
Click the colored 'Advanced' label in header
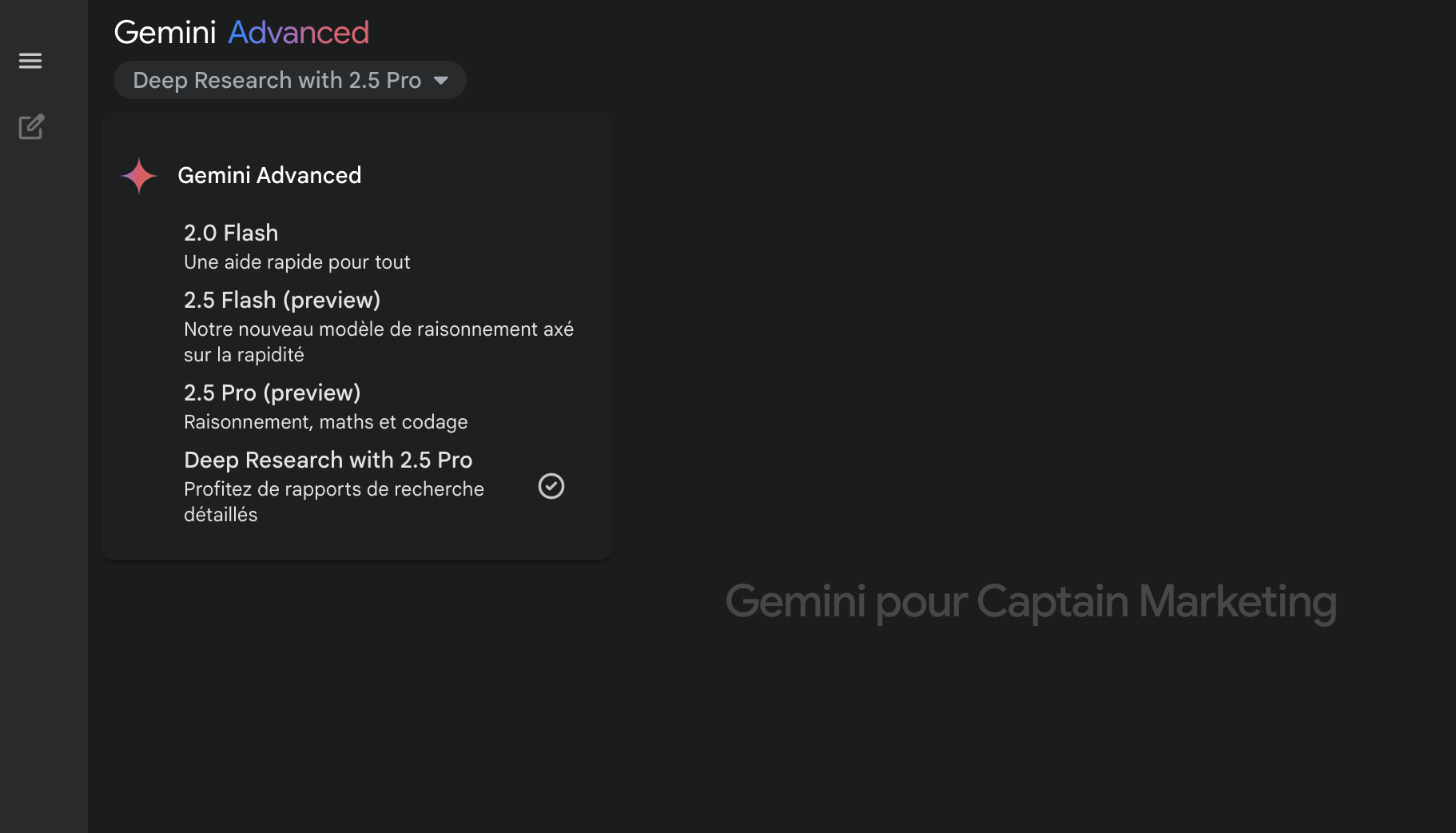(299, 32)
